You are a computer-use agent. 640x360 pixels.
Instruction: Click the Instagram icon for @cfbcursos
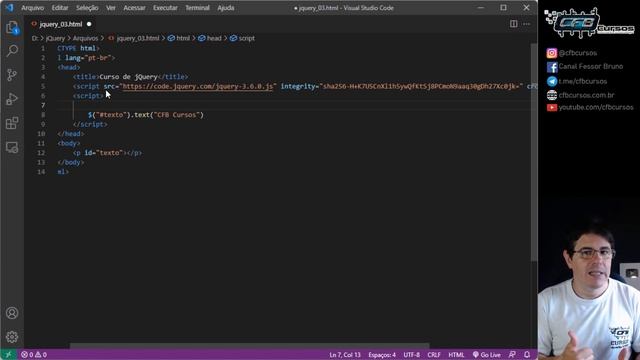pyautogui.click(x=552, y=53)
